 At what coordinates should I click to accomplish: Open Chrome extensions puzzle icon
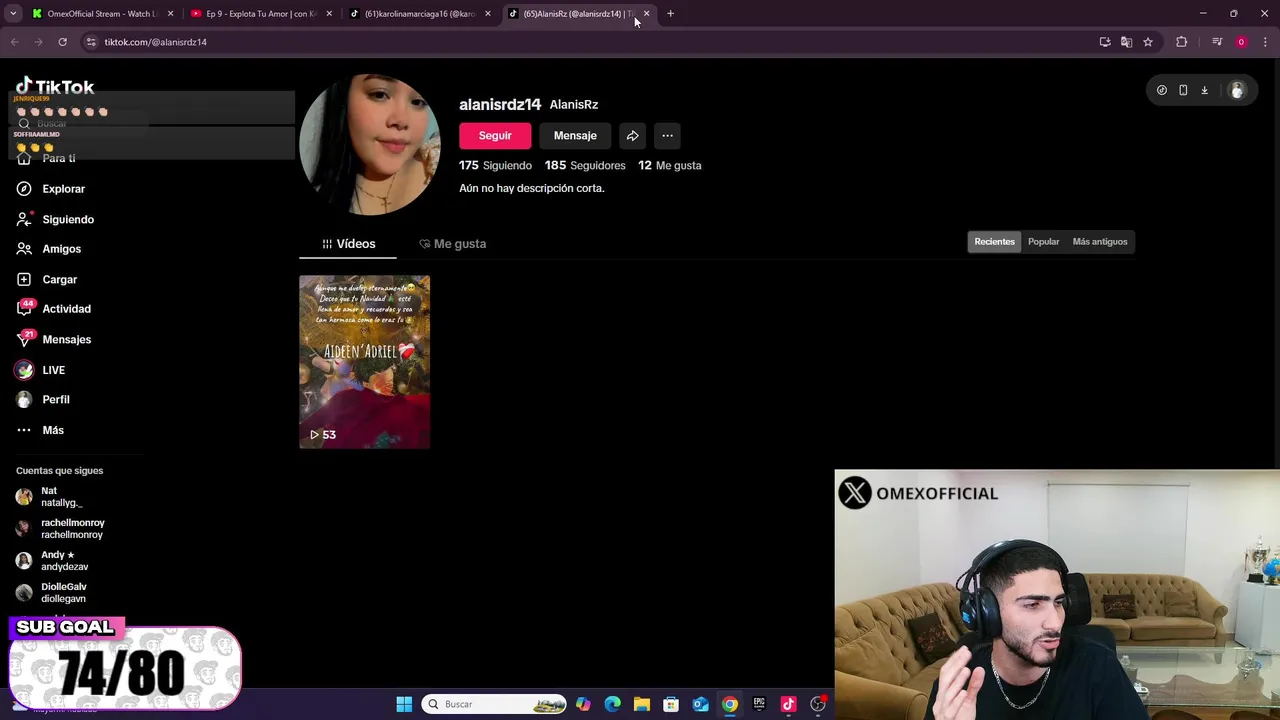1182,42
